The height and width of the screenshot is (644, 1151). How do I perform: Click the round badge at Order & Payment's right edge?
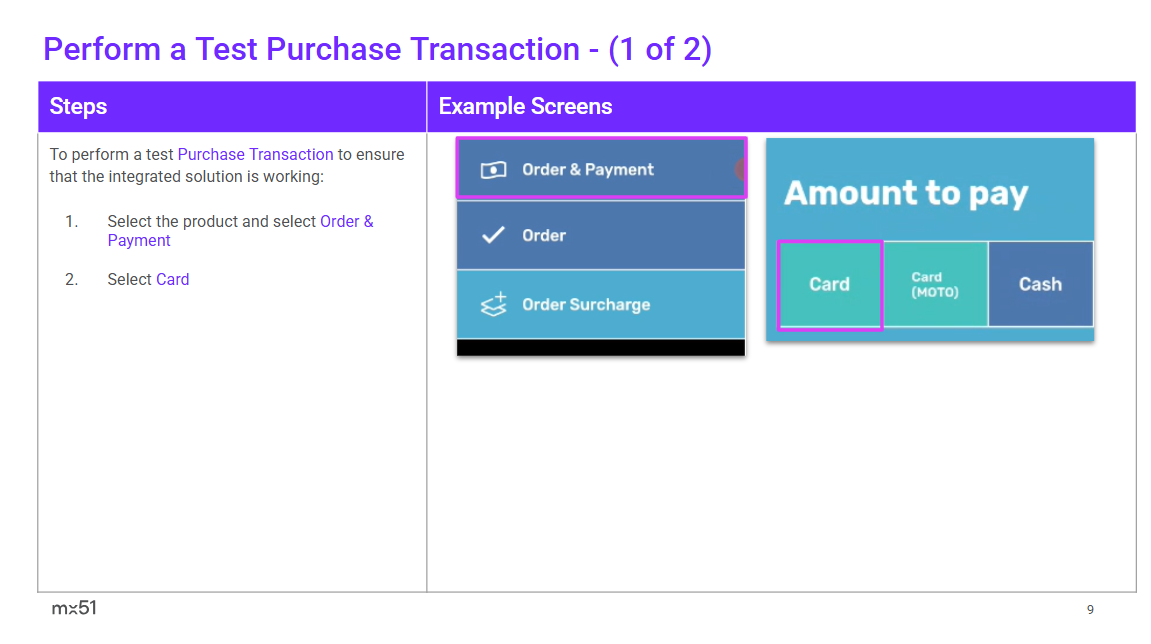click(x=740, y=170)
